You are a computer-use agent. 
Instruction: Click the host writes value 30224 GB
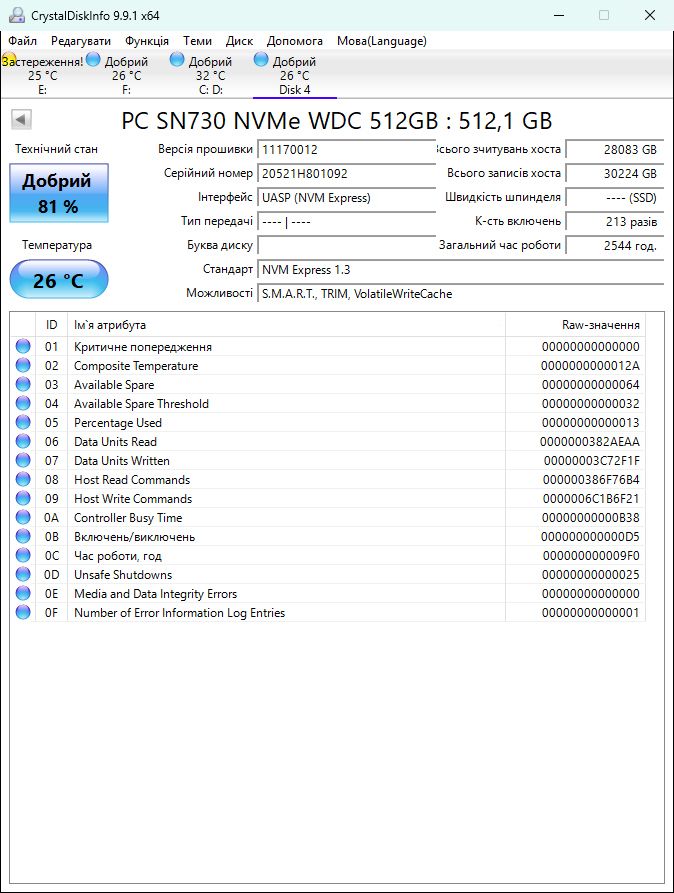(615, 174)
